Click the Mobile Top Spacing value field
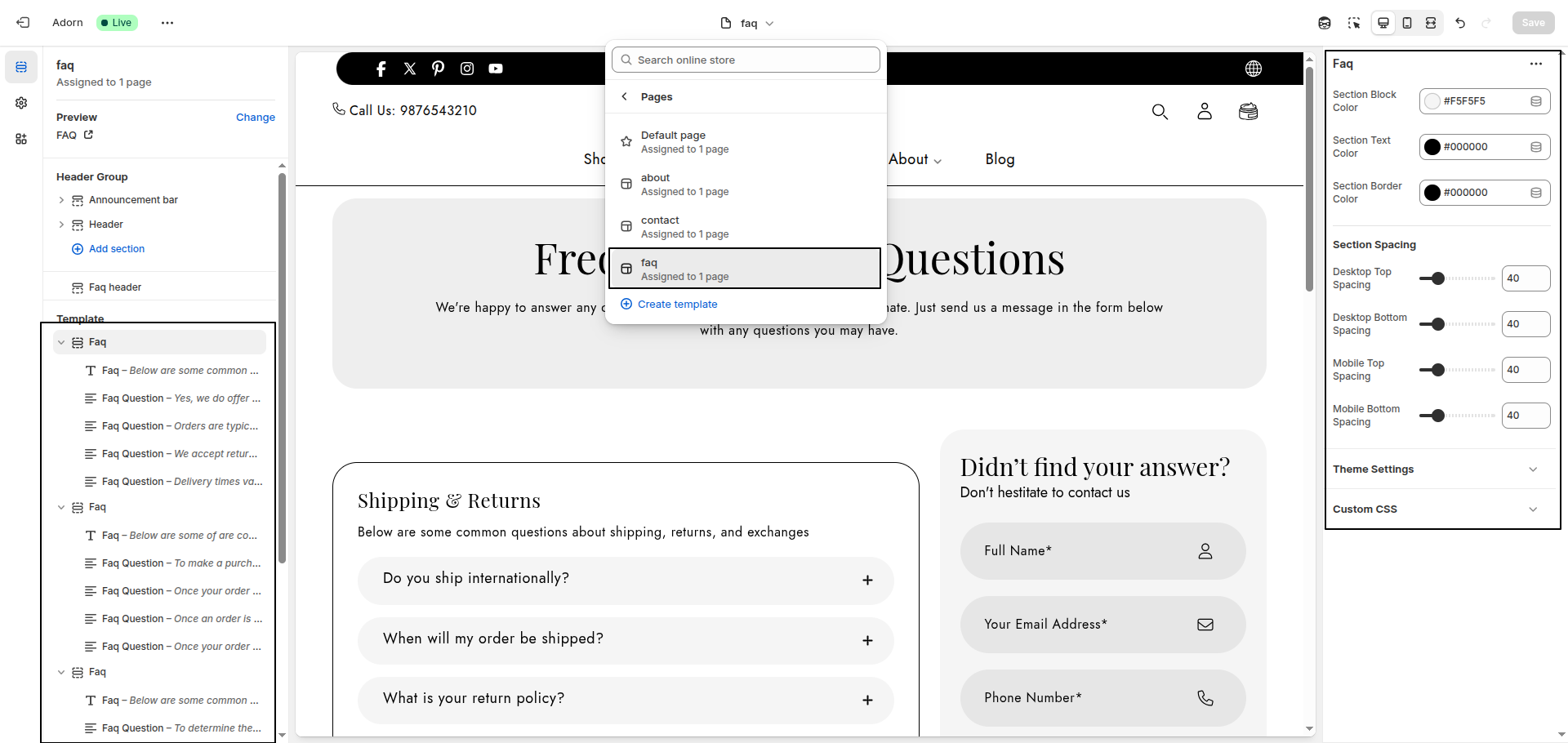The image size is (1568, 743). 1526,370
